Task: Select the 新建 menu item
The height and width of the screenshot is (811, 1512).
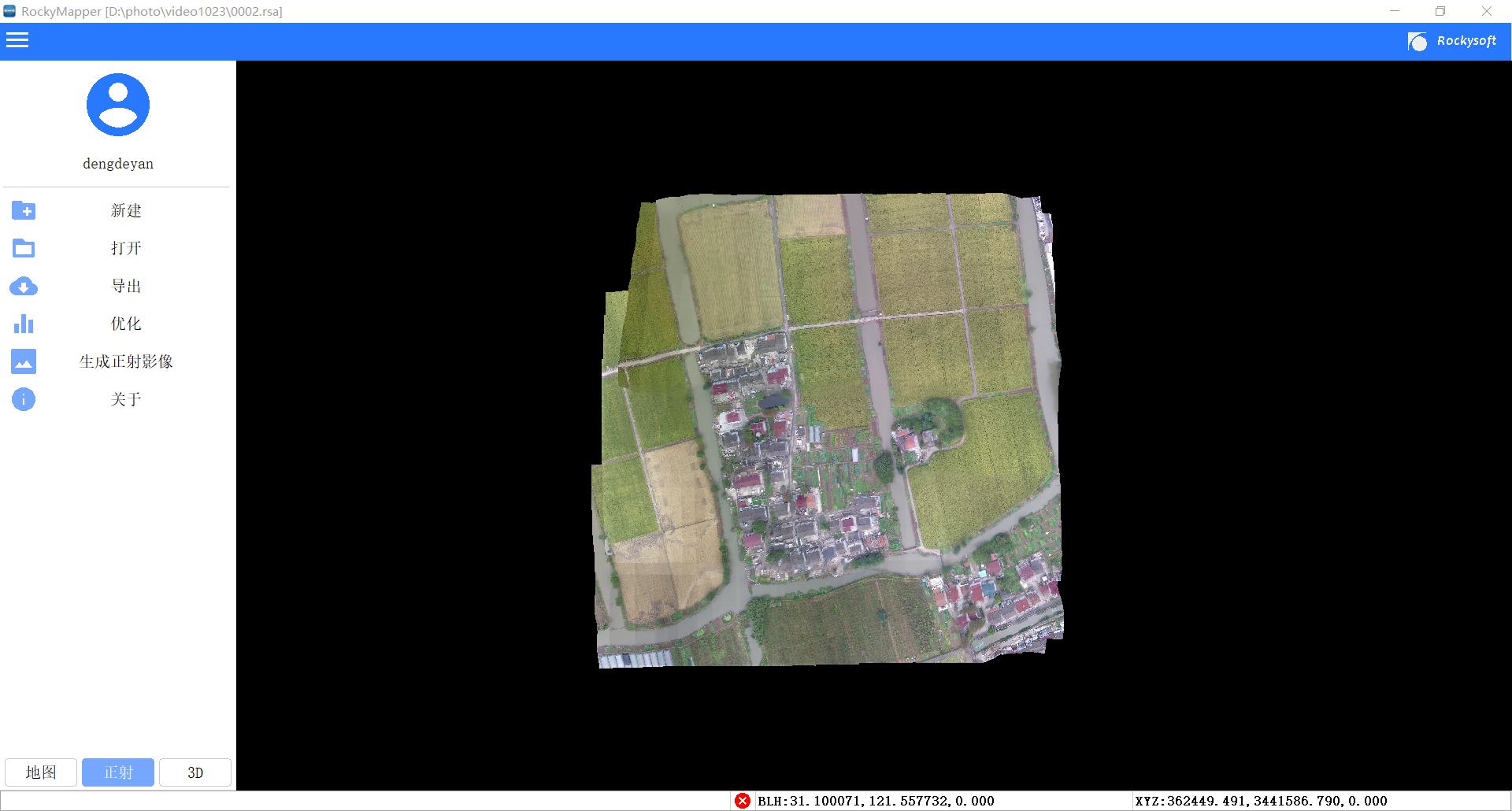Action: tap(126, 210)
